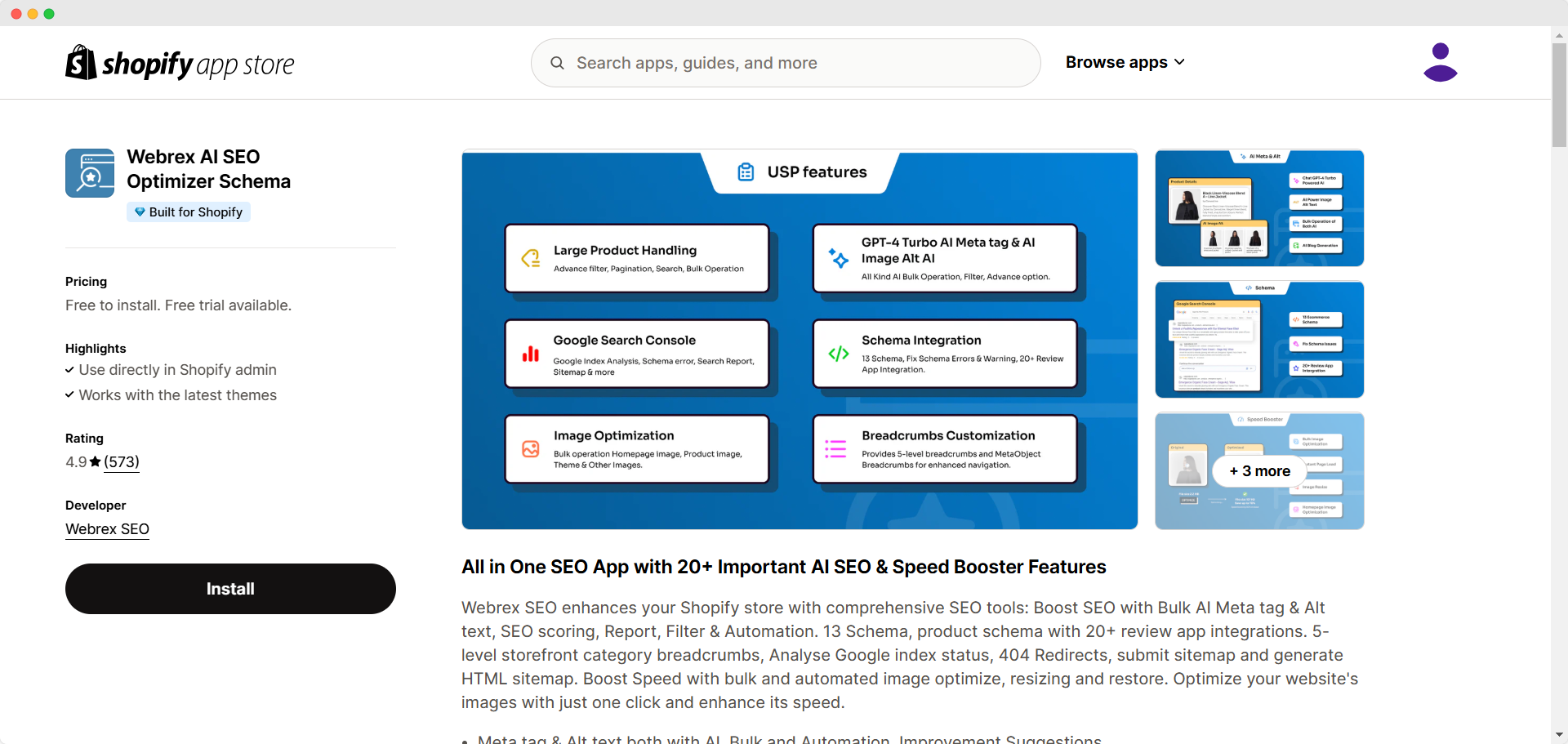The width and height of the screenshot is (1568, 744).
Task: Open the (573) reviews link
Action: click(122, 461)
